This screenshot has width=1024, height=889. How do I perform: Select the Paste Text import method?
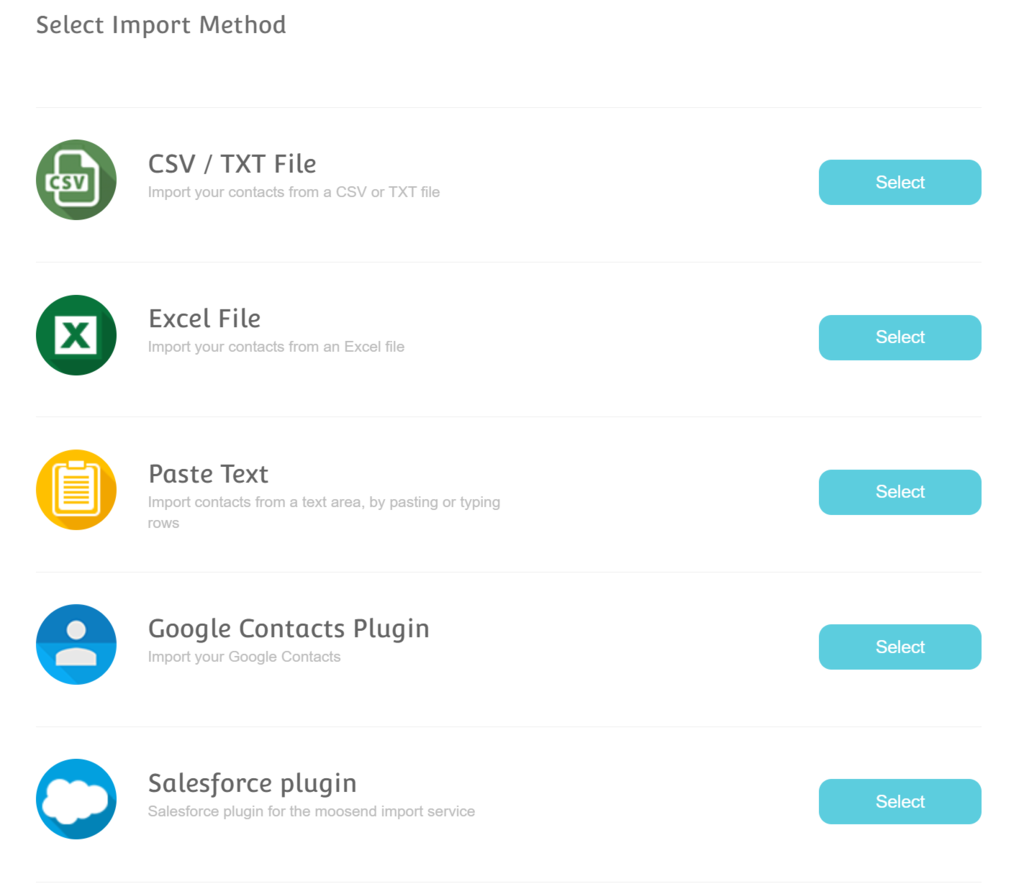pyautogui.click(x=900, y=493)
